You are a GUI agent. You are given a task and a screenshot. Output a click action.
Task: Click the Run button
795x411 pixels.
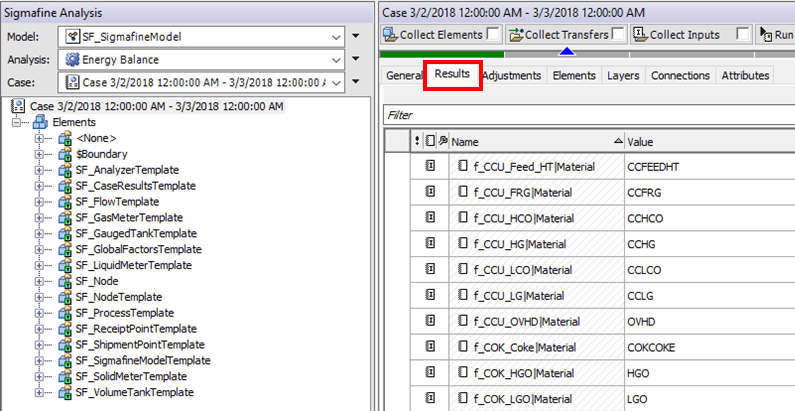point(777,34)
